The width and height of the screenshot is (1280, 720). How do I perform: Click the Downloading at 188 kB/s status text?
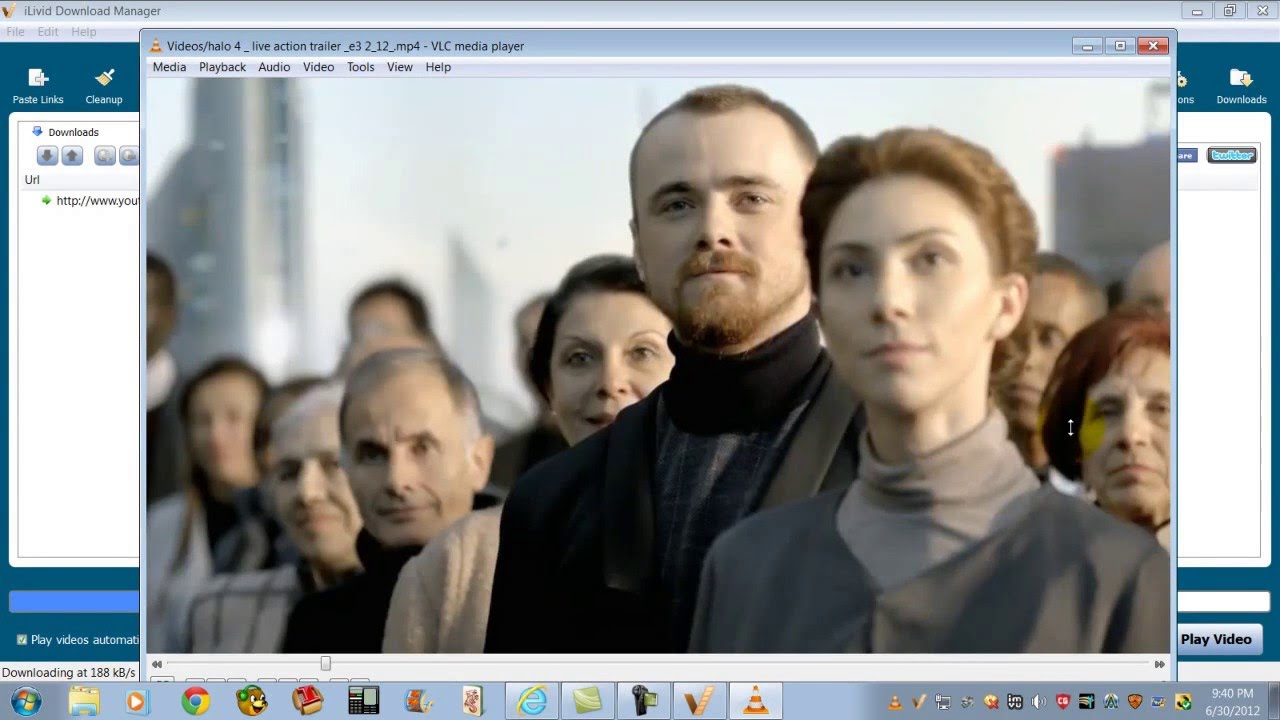pos(69,673)
